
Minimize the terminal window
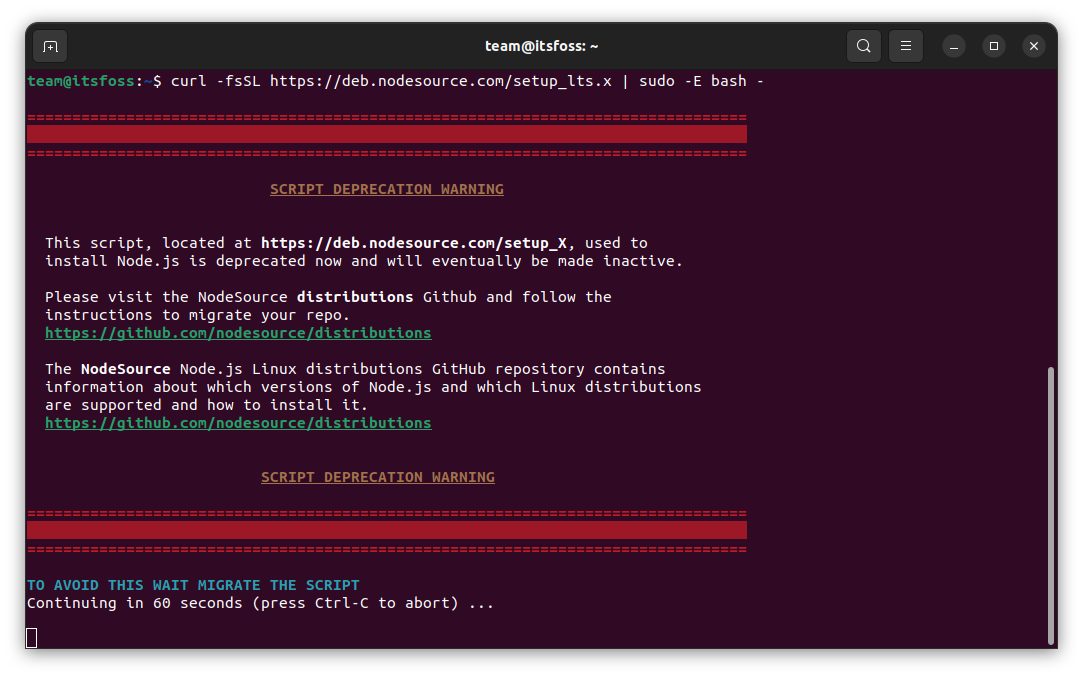(x=955, y=46)
